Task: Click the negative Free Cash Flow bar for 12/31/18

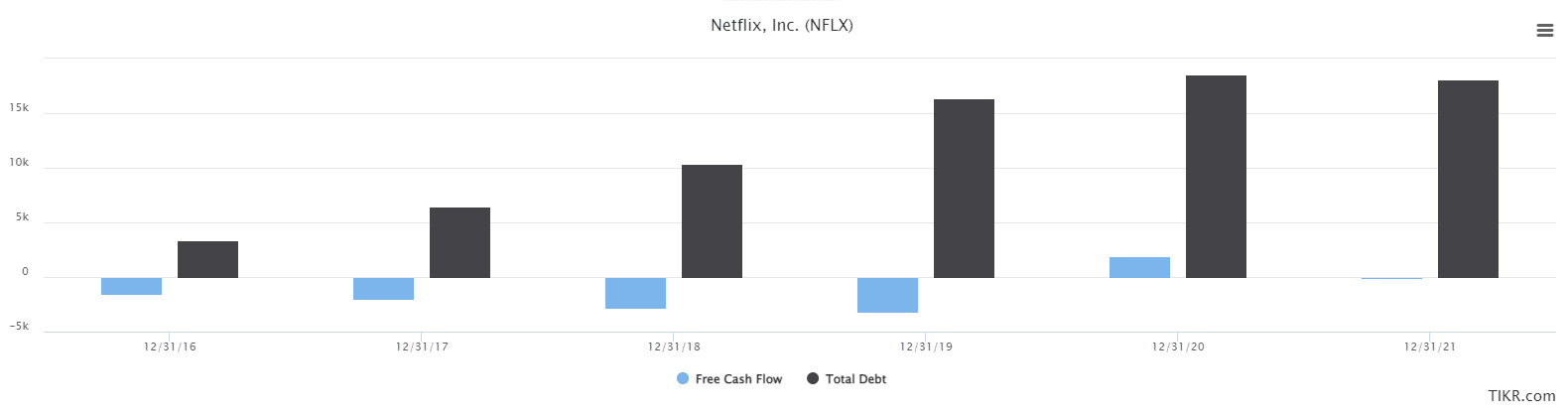Action: pyautogui.click(x=635, y=293)
